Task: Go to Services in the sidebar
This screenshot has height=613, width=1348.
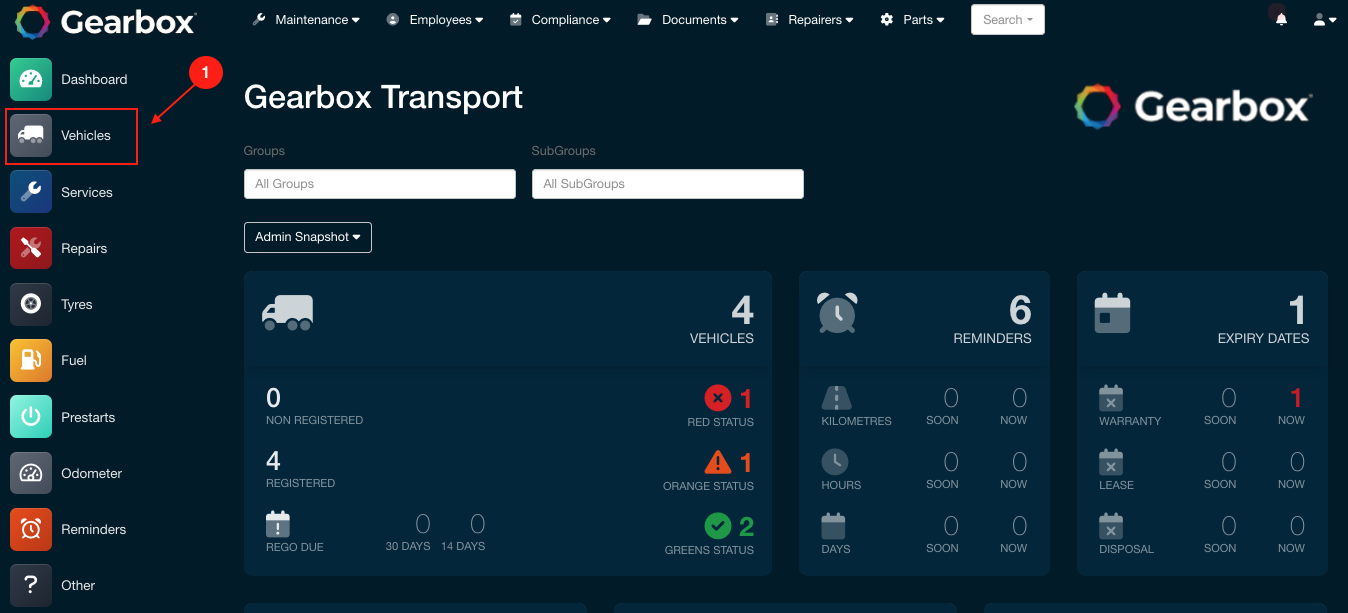Action: [x=87, y=192]
